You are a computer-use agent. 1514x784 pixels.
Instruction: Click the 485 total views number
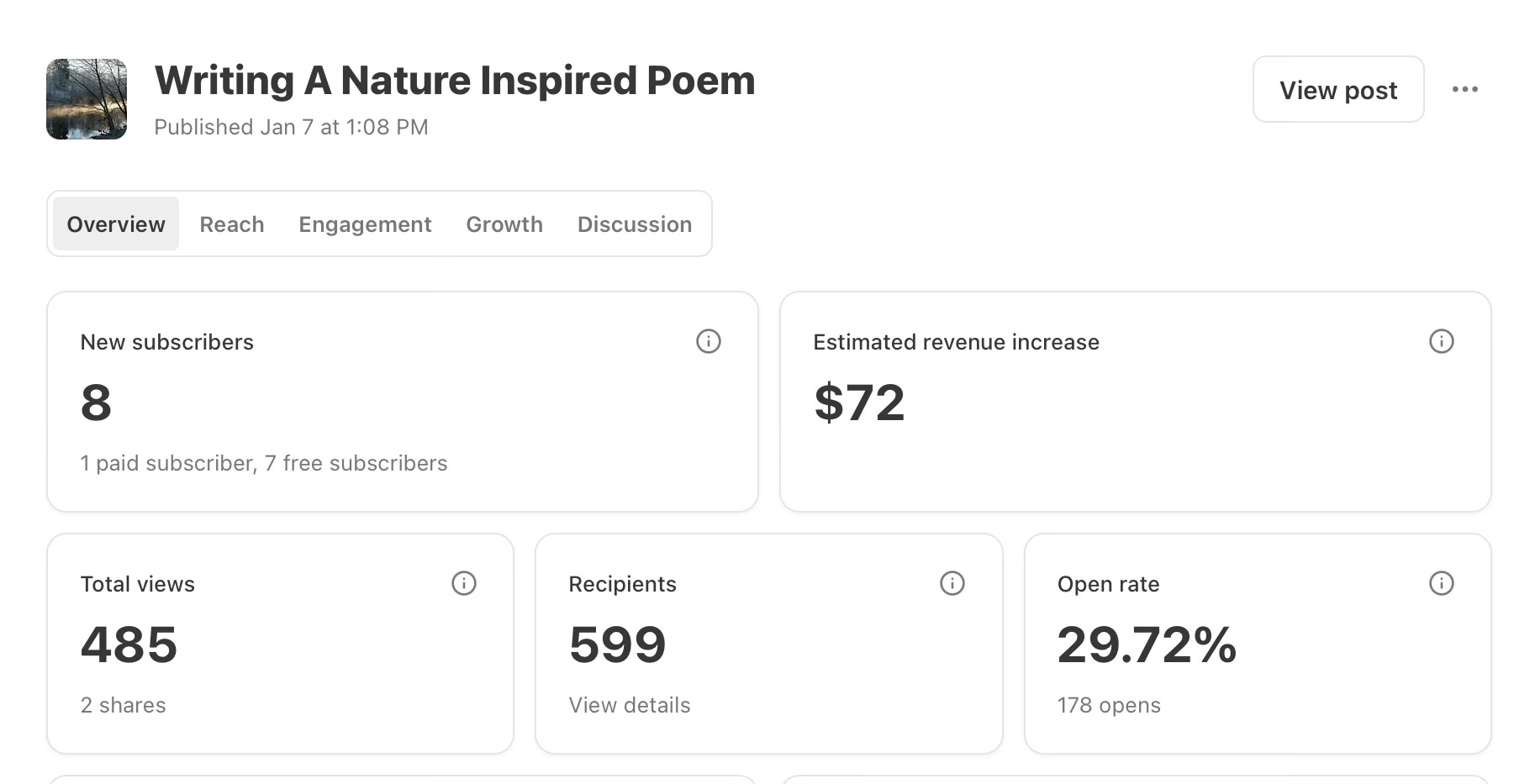coord(129,645)
